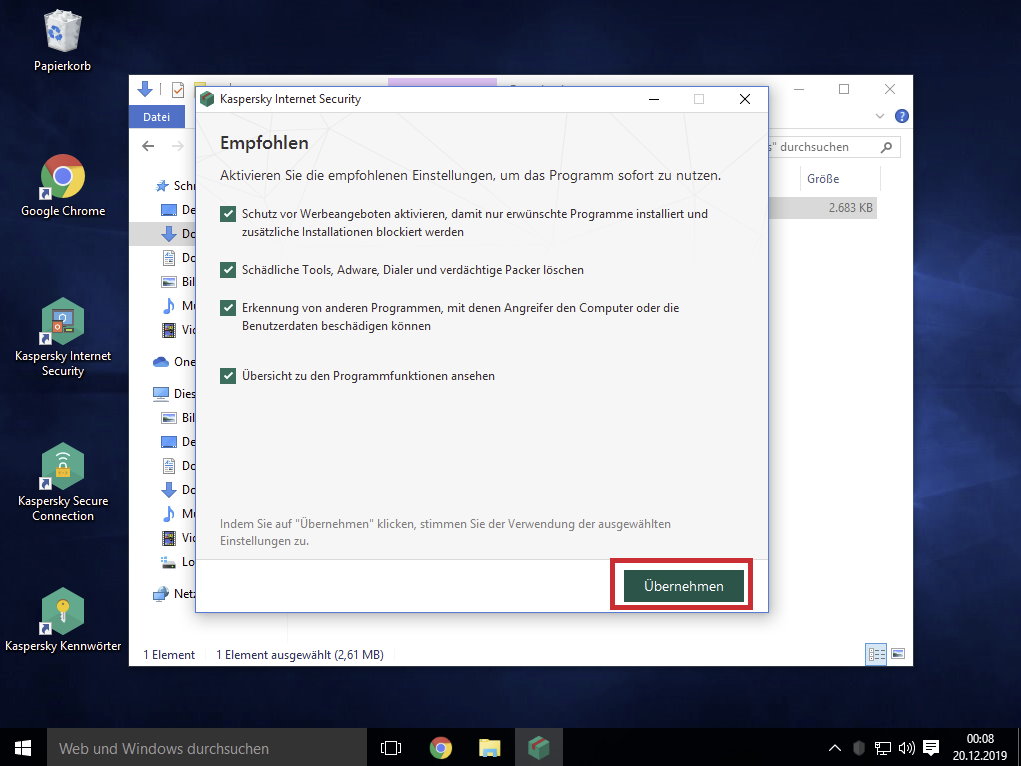Click the Explorer back arrow
The image size is (1021, 766).
coord(148,146)
